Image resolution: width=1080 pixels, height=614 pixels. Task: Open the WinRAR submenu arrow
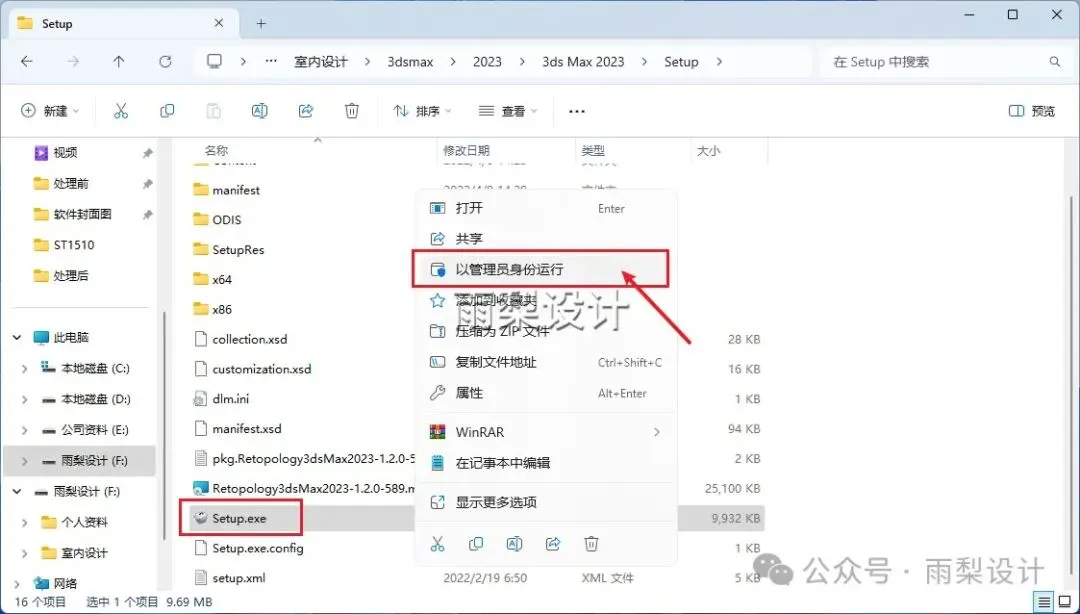point(656,432)
